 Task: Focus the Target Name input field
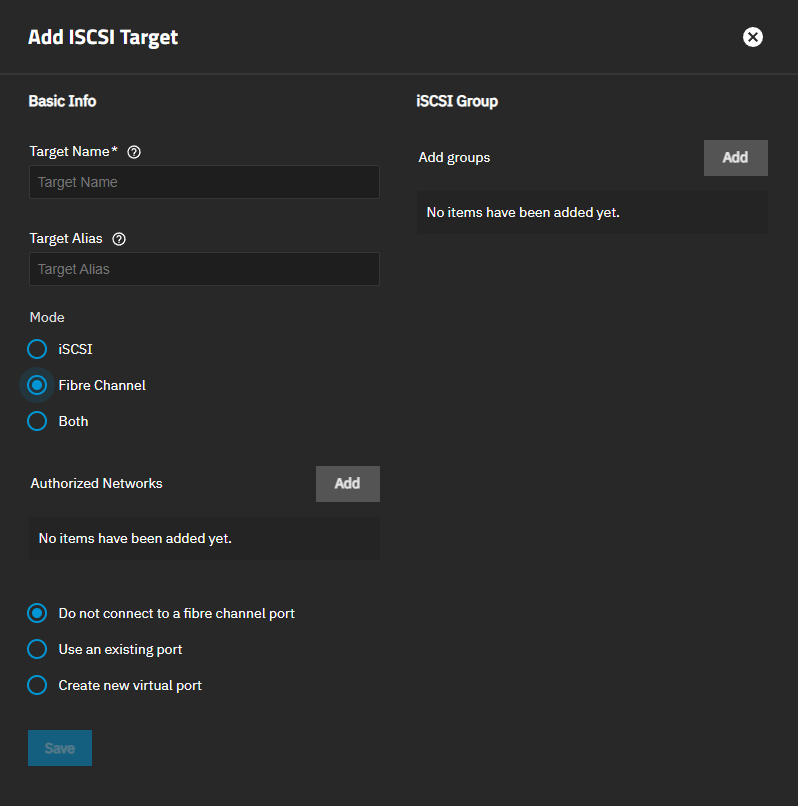coord(204,182)
